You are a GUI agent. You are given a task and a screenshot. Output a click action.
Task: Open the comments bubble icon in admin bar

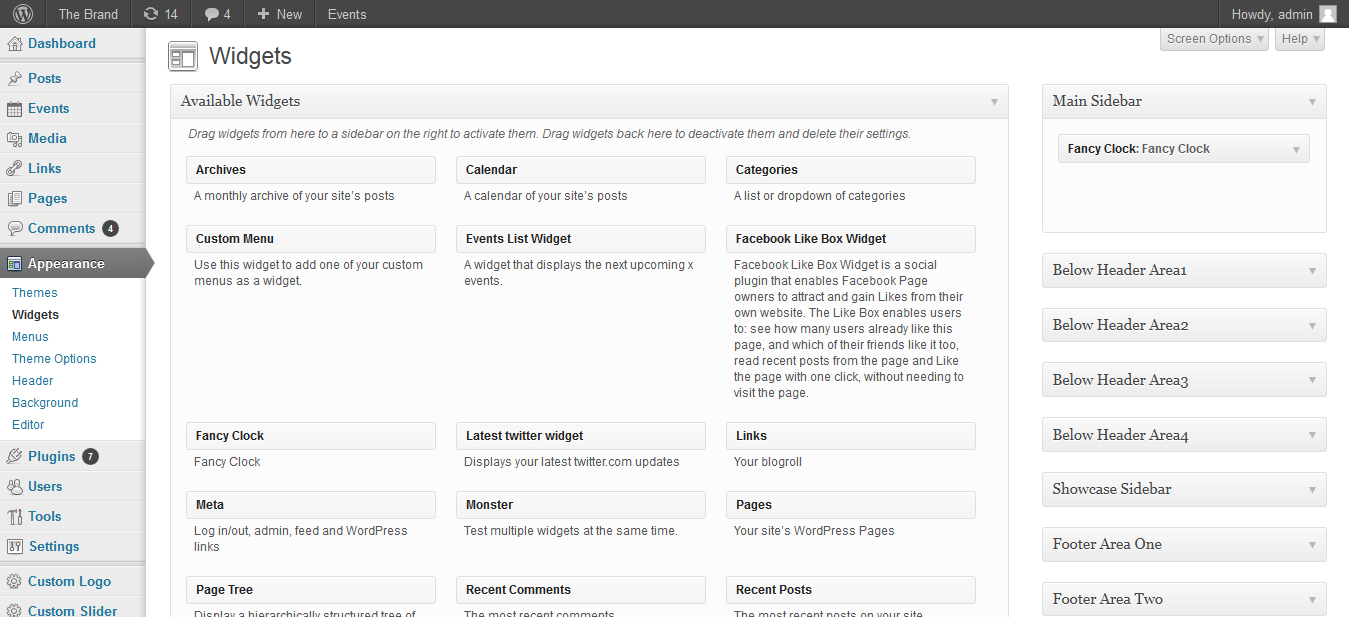(x=211, y=14)
